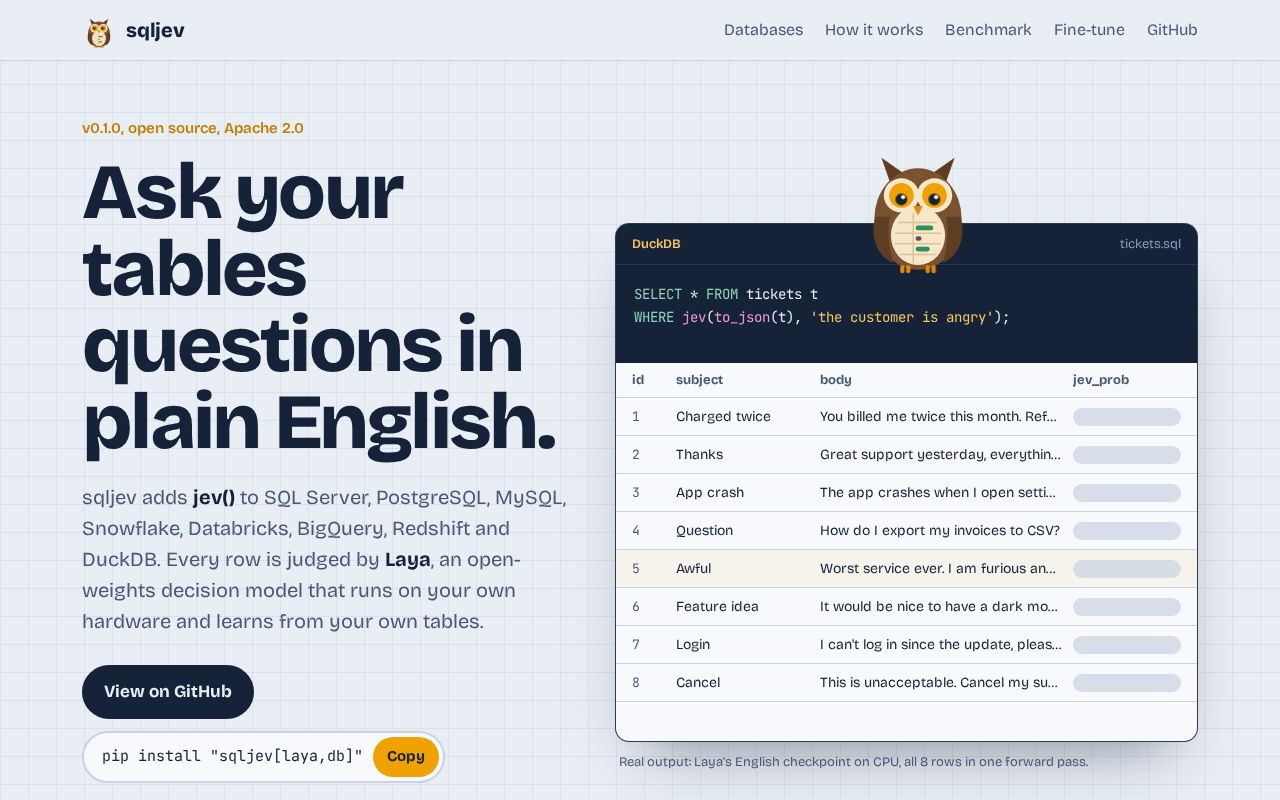Click the DuckDB label in the code panel

[656, 244]
